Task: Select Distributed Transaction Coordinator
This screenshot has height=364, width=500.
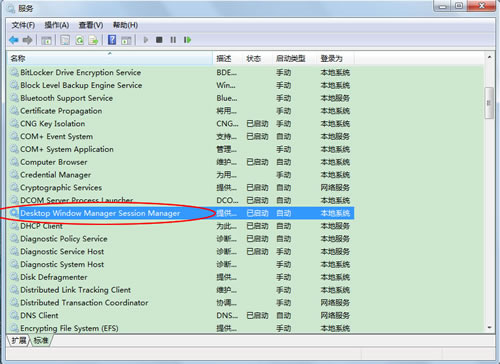Action: click(x=180, y=303)
